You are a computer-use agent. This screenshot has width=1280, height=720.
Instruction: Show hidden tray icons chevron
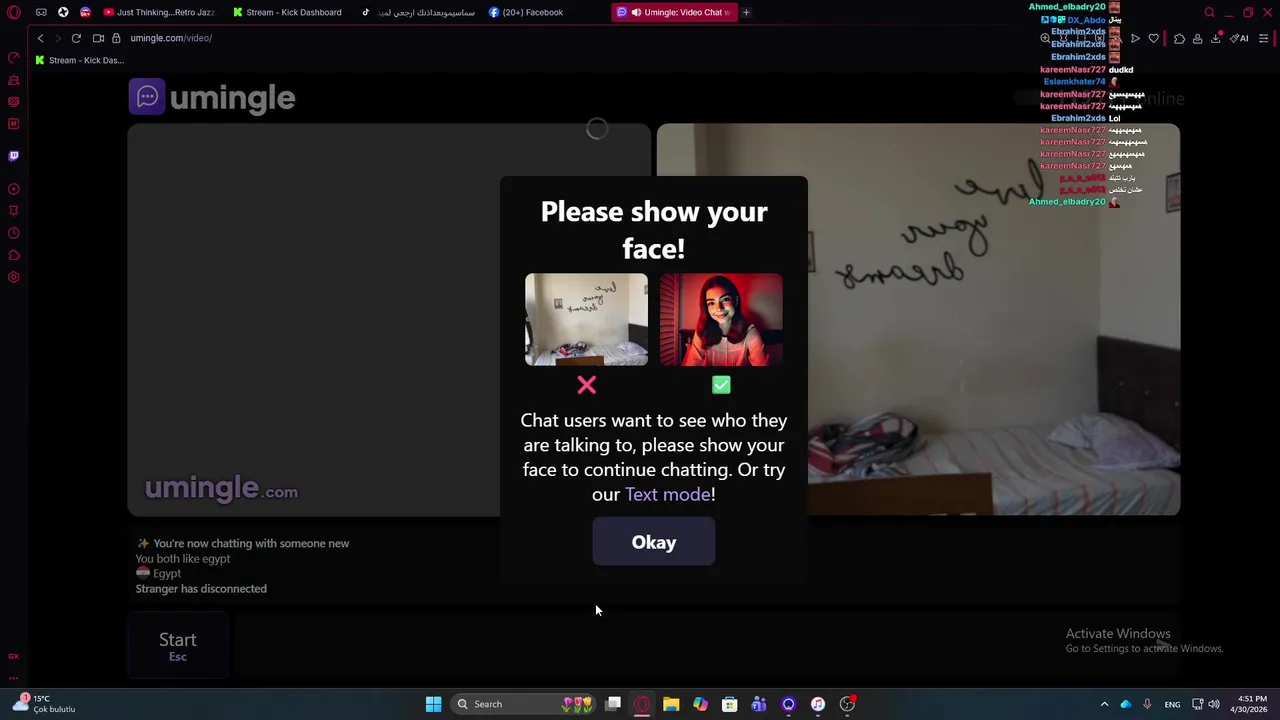(1104, 704)
